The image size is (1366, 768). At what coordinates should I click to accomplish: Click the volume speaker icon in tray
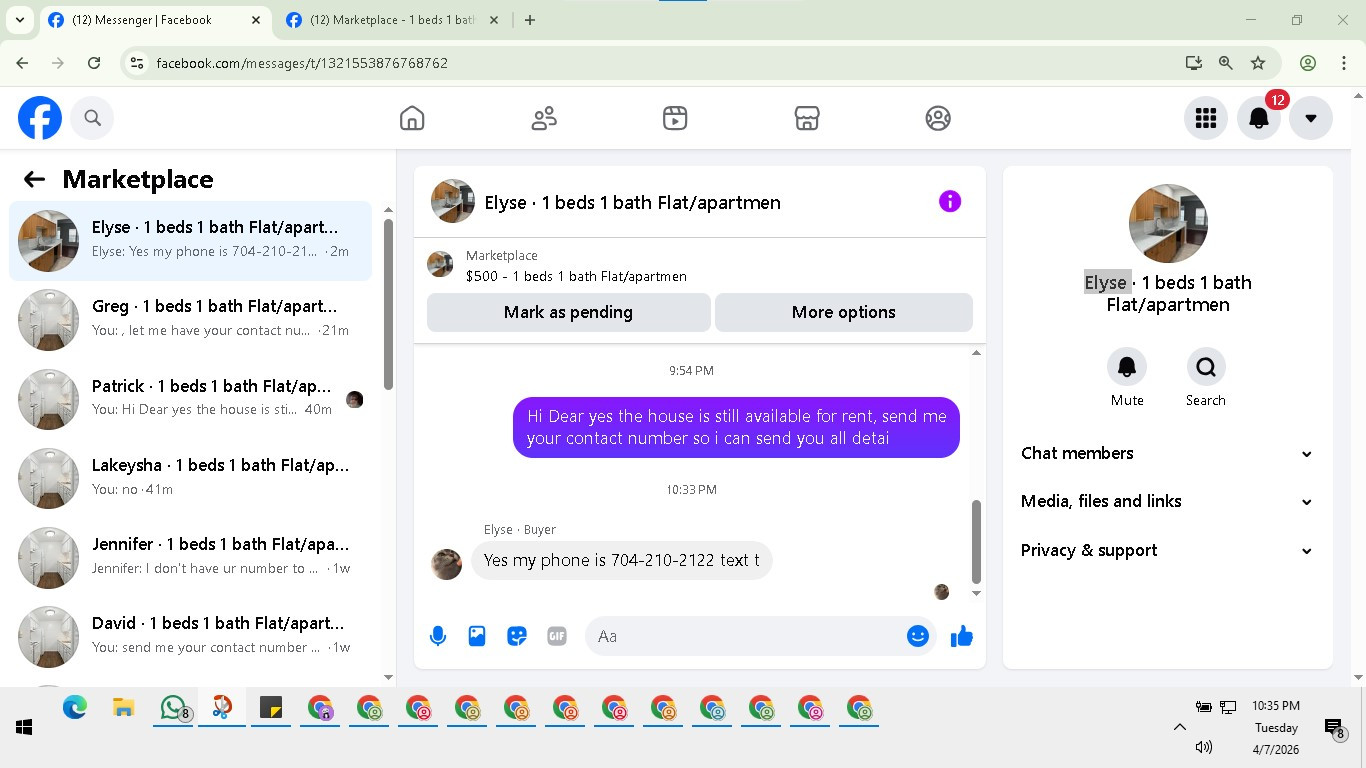[1204, 747]
